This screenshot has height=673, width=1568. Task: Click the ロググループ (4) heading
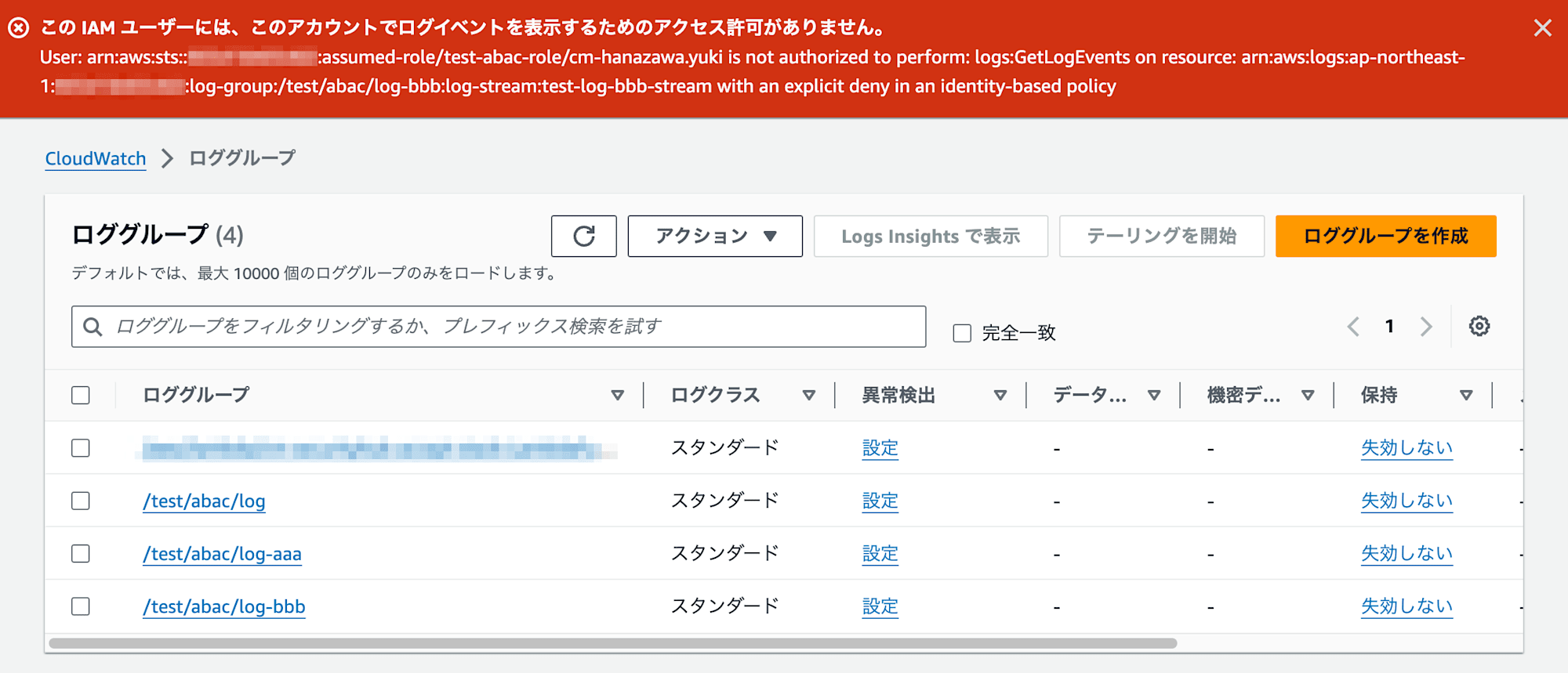point(158,235)
